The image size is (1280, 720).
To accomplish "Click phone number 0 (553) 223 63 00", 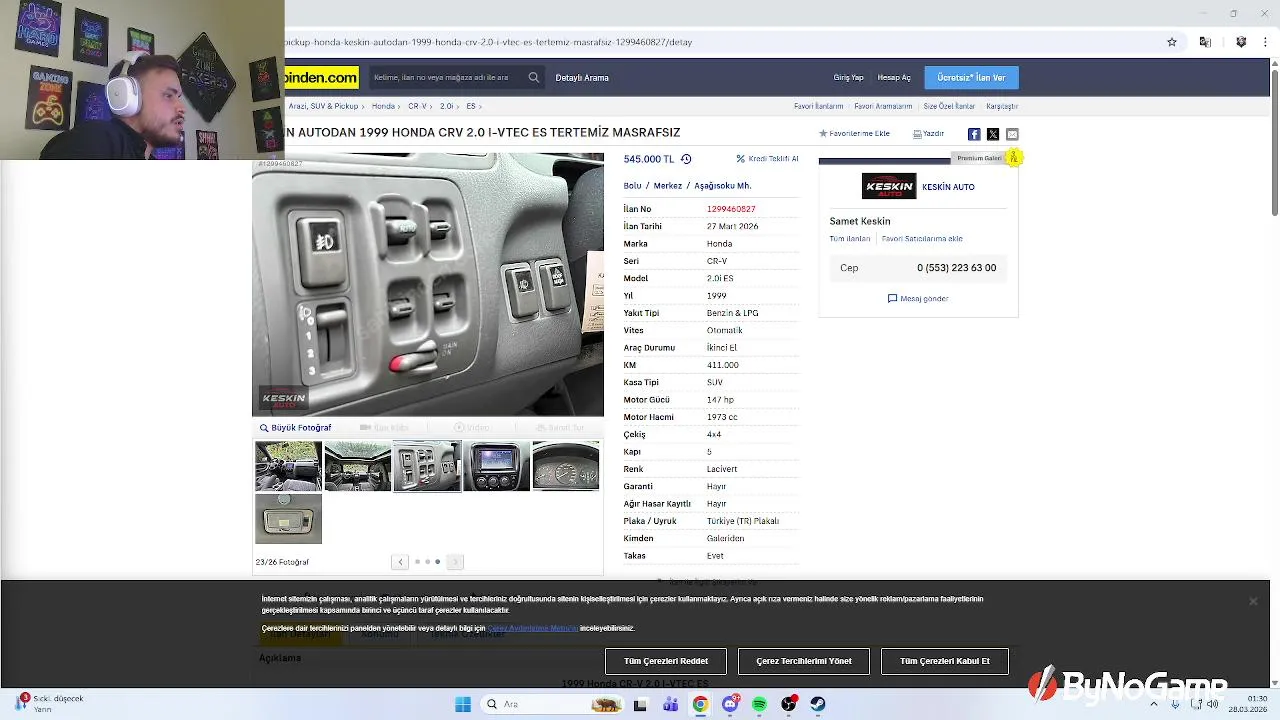I will click(956, 268).
